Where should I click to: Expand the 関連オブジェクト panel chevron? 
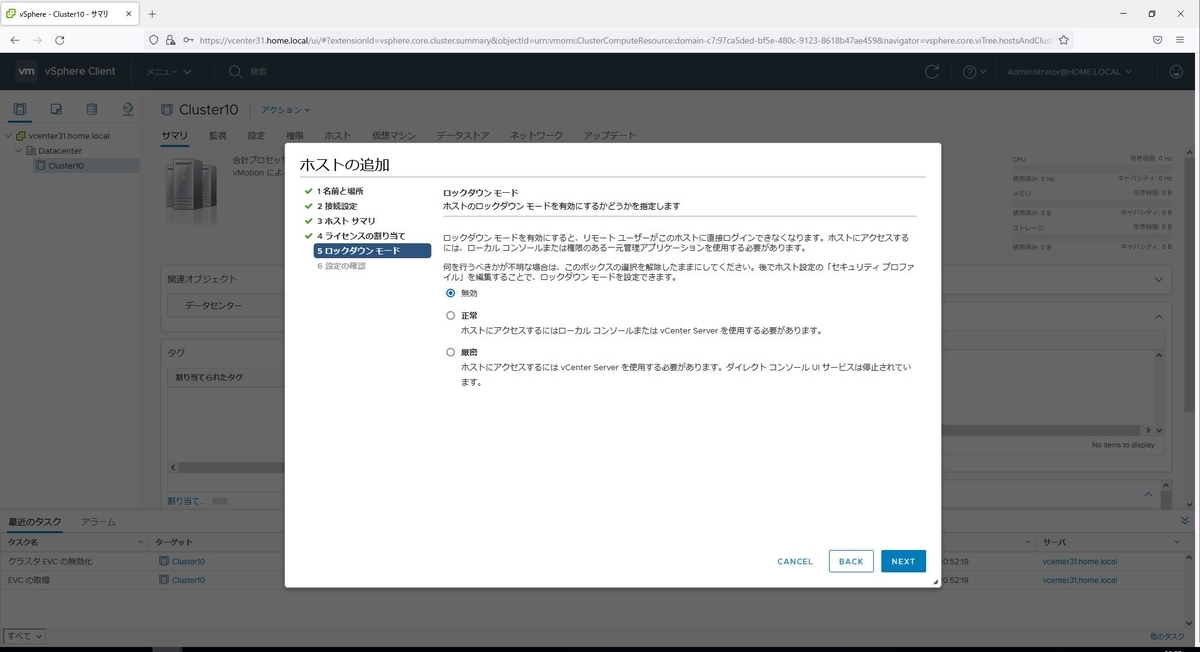point(1159,280)
